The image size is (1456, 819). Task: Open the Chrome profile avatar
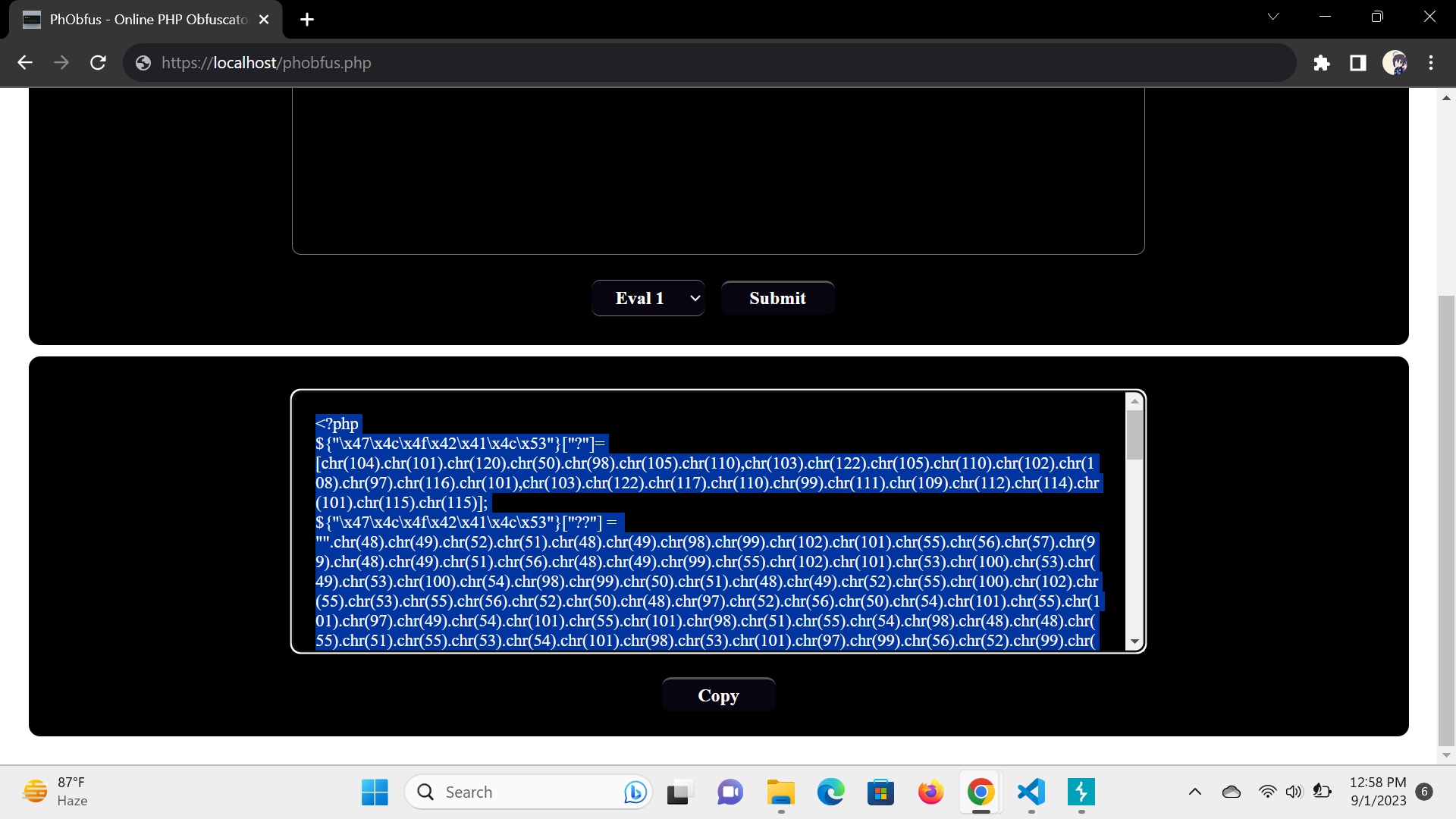1394,63
